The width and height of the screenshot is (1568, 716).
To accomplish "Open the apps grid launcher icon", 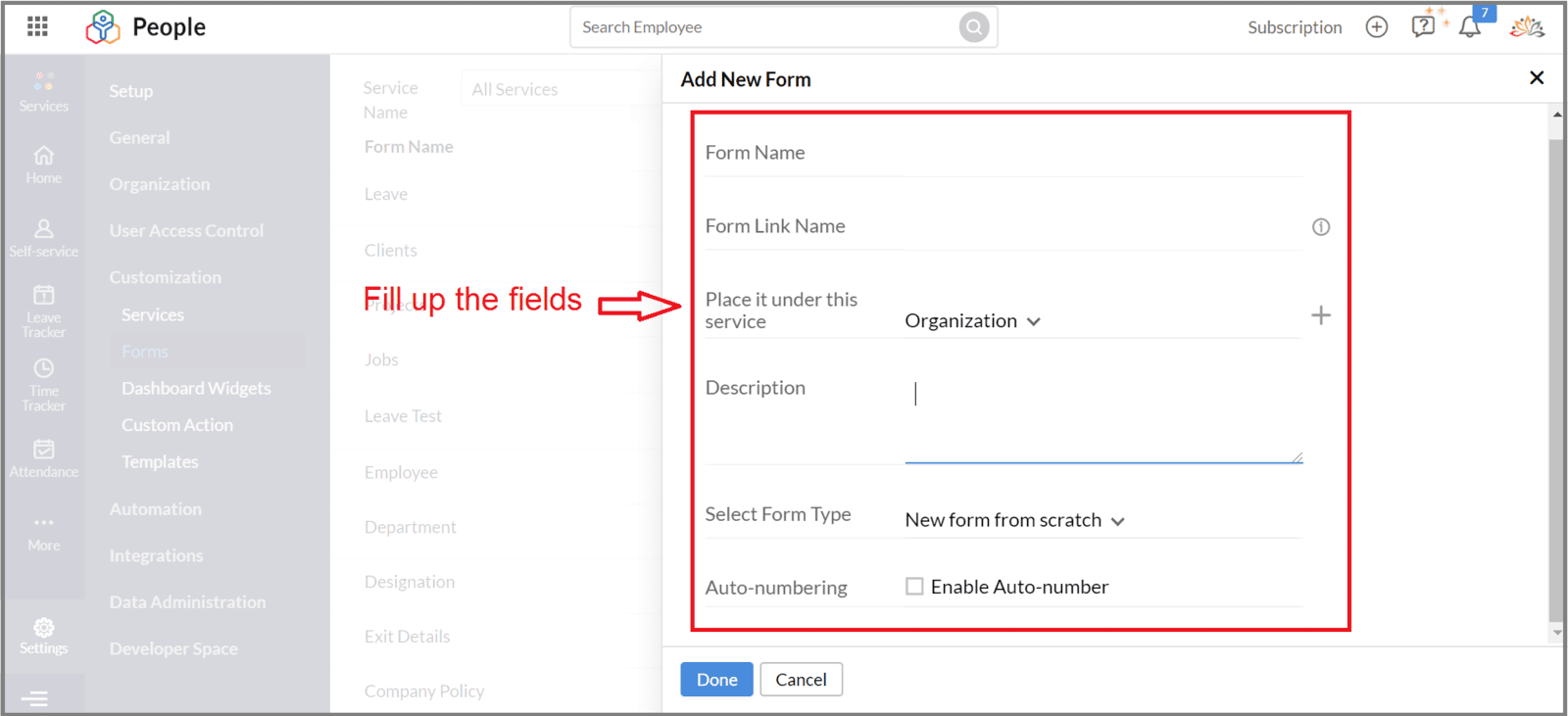I will (x=37, y=26).
